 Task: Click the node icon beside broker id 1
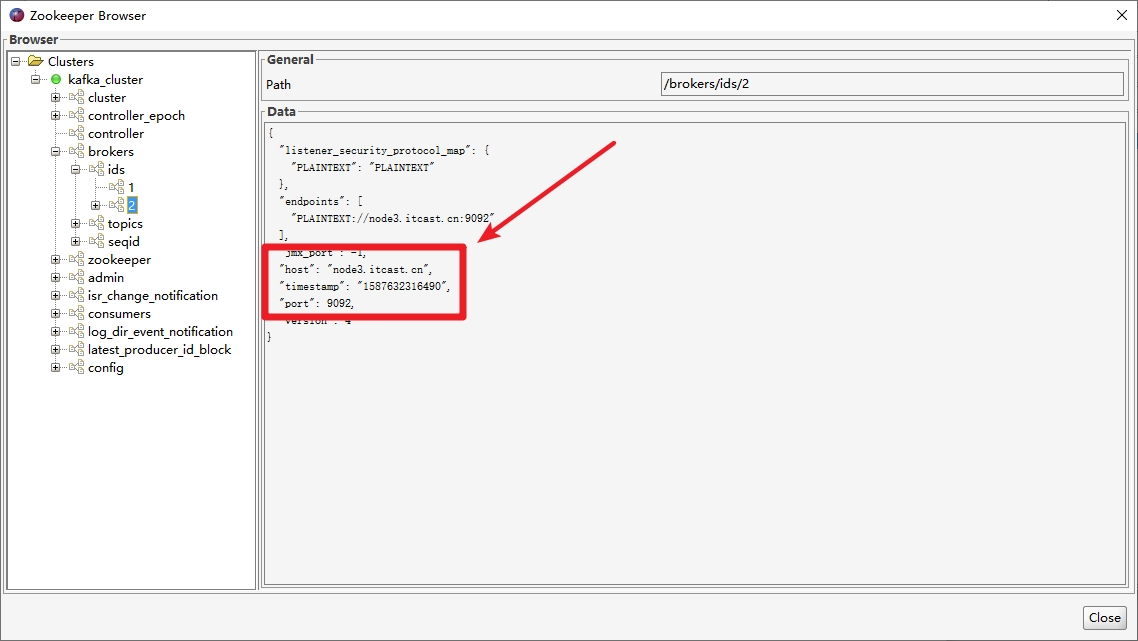(116, 187)
